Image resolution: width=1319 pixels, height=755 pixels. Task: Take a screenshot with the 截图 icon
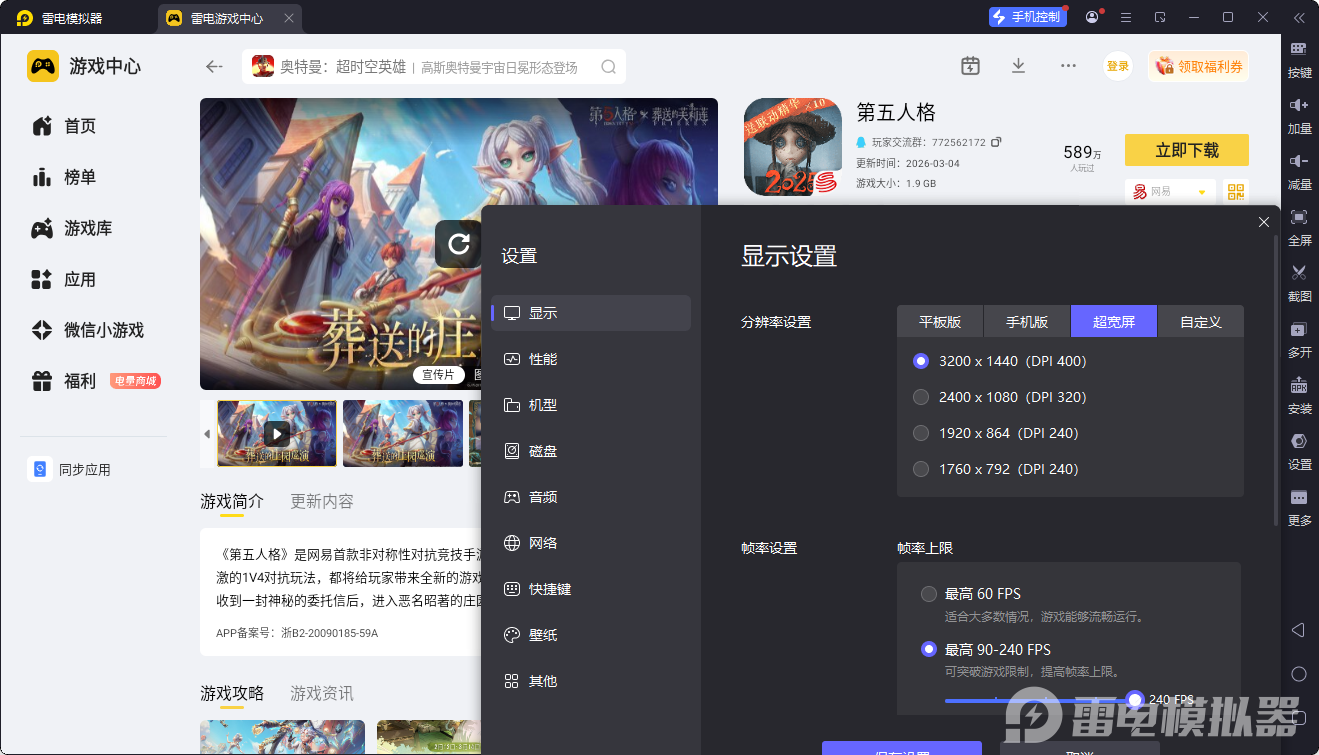[x=1299, y=283]
